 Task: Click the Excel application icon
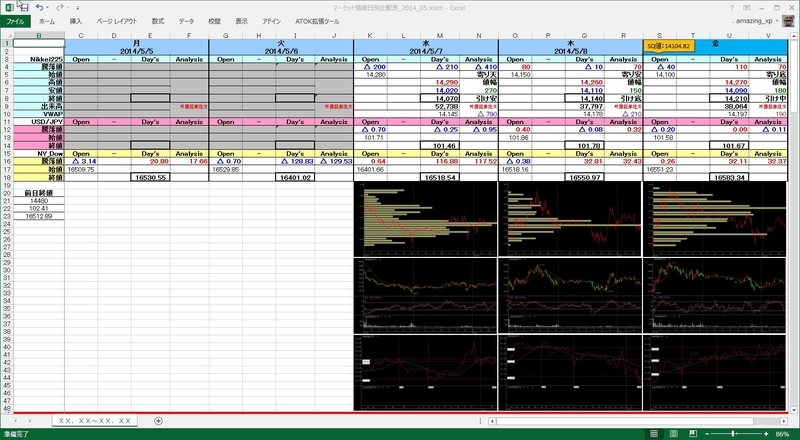pyautogui.click(x=9, y=8)
